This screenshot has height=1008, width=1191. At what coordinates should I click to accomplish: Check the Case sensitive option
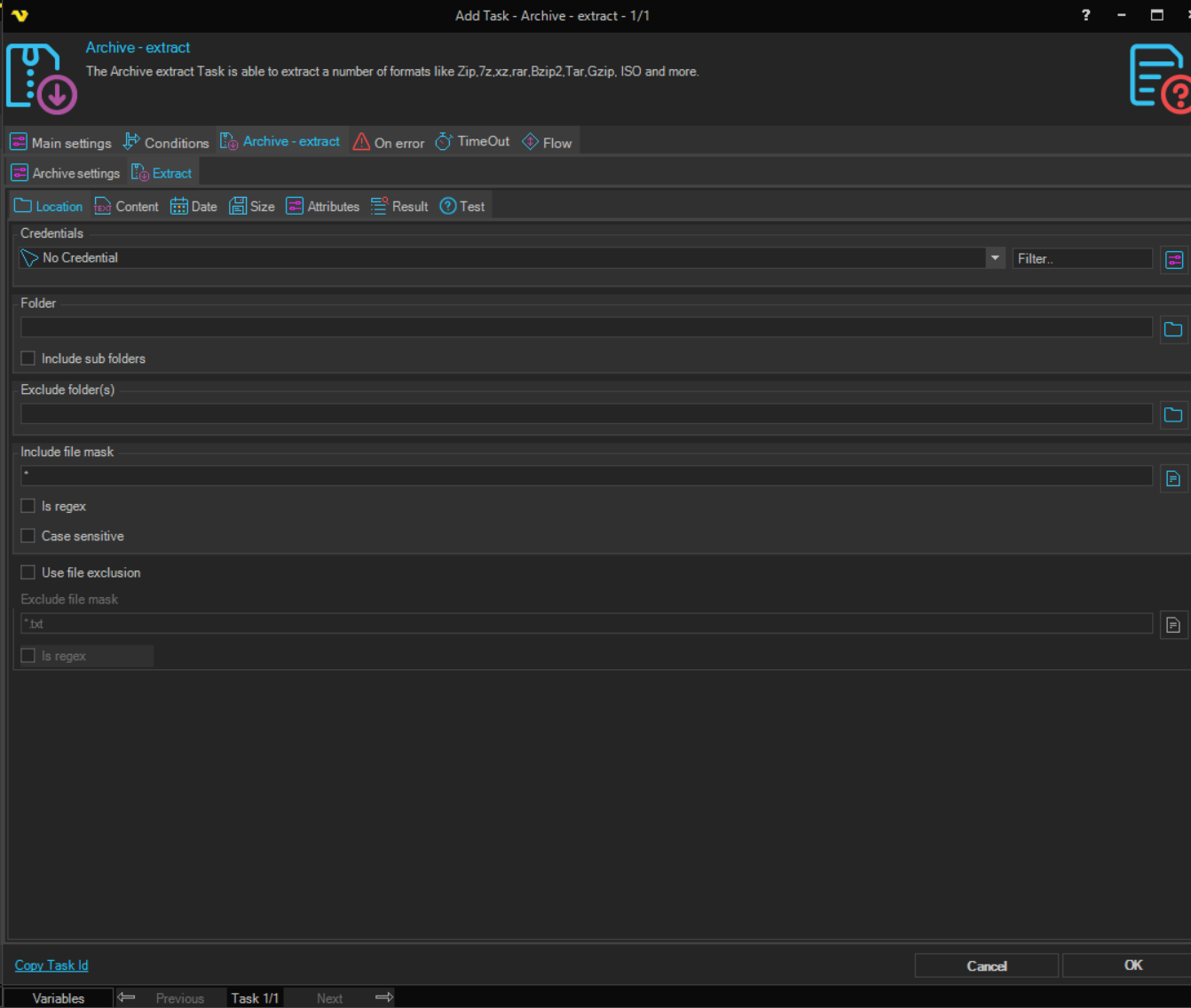click(28, 536)
